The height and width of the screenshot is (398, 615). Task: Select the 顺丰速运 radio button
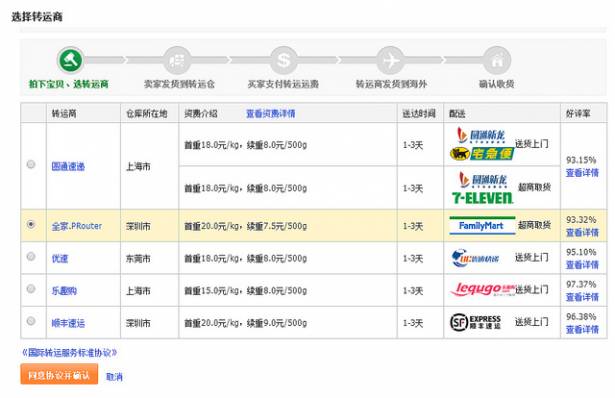coord(31,321)
